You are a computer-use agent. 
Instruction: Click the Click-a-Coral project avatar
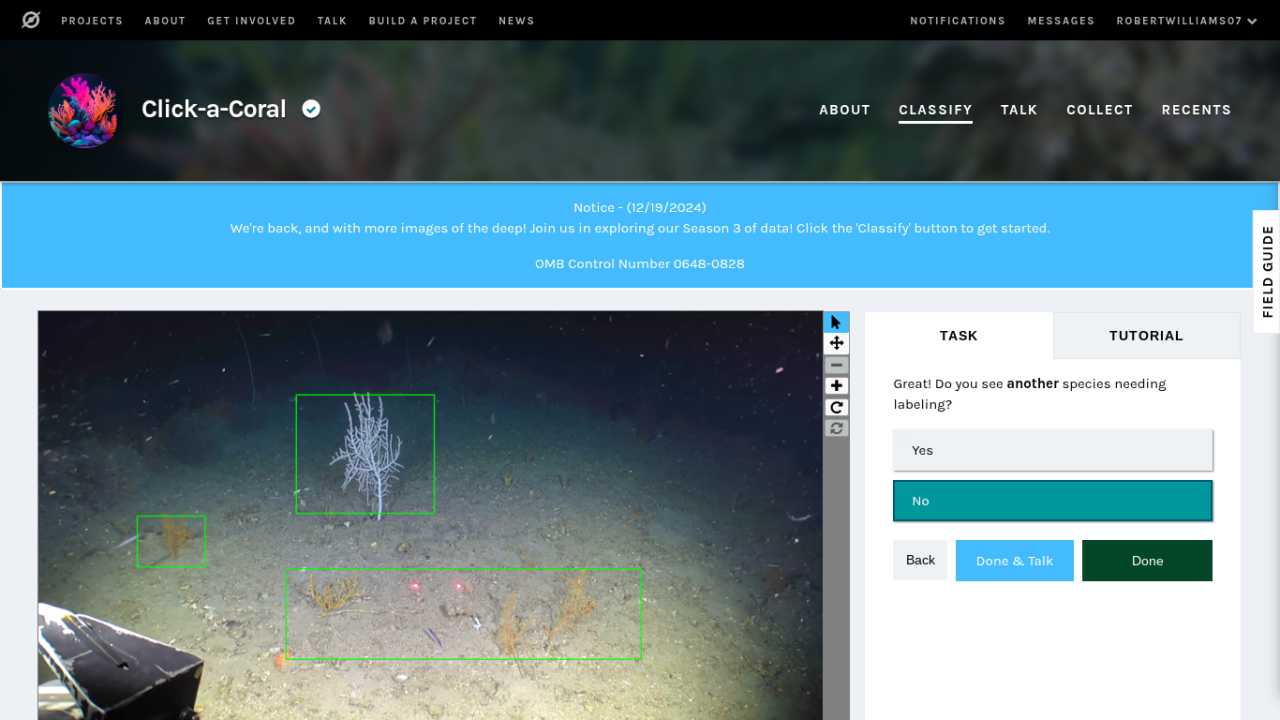click(83, 110)
